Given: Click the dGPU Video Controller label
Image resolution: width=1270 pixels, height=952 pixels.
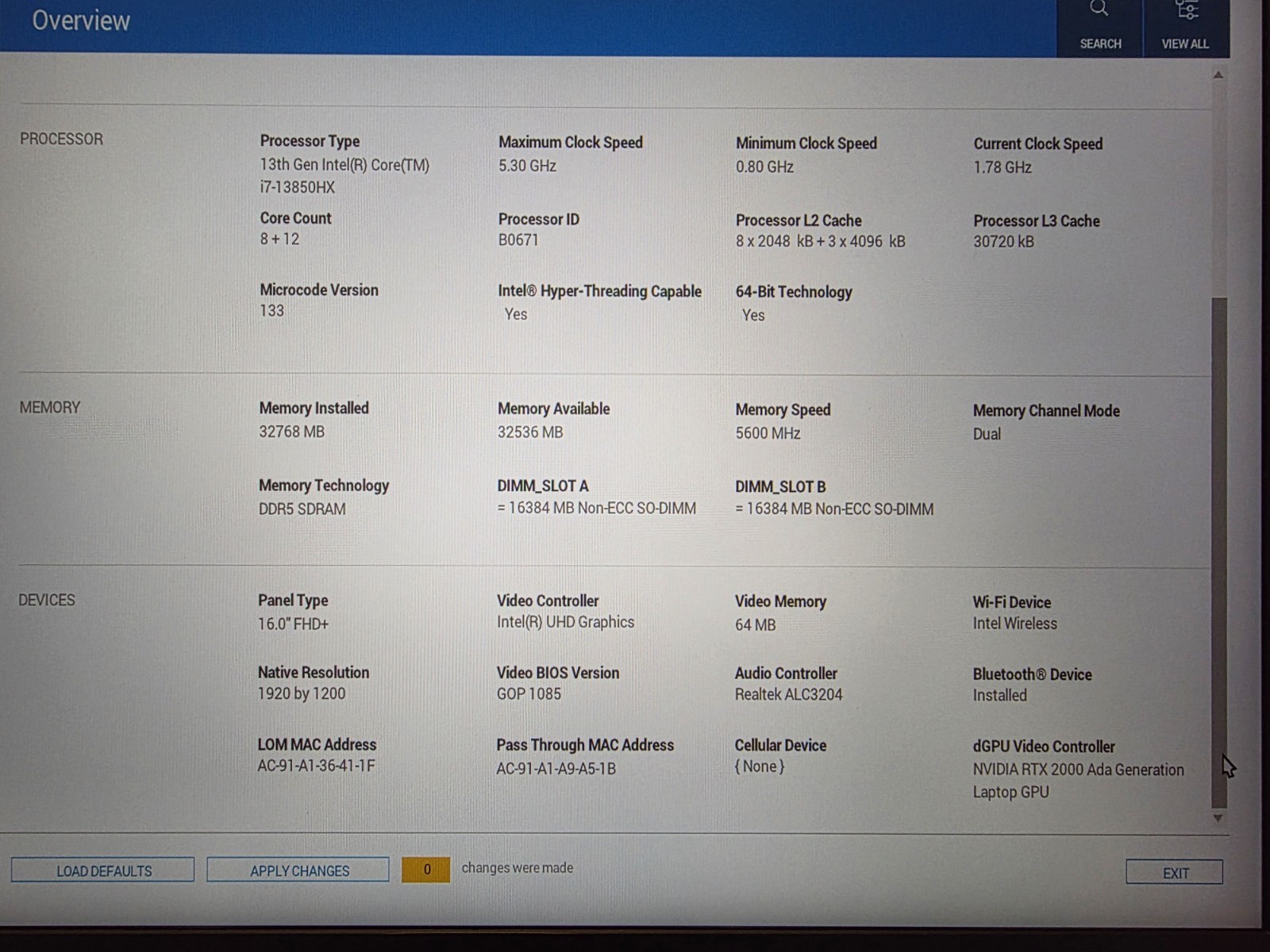Looking at the screenshot, I should pos(1044,747).
